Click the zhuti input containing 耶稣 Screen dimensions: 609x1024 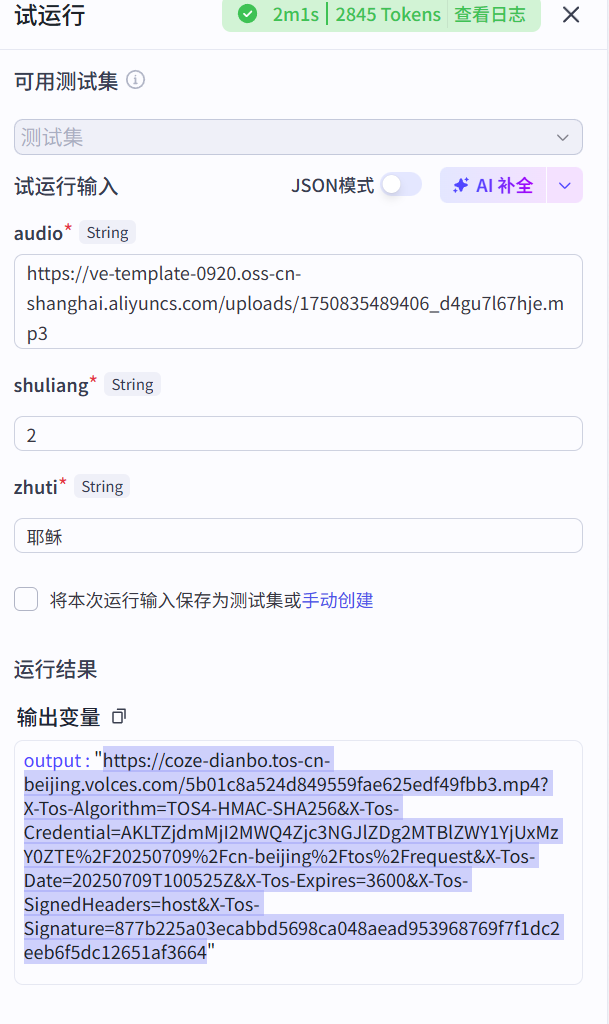(x=298, y=536)
